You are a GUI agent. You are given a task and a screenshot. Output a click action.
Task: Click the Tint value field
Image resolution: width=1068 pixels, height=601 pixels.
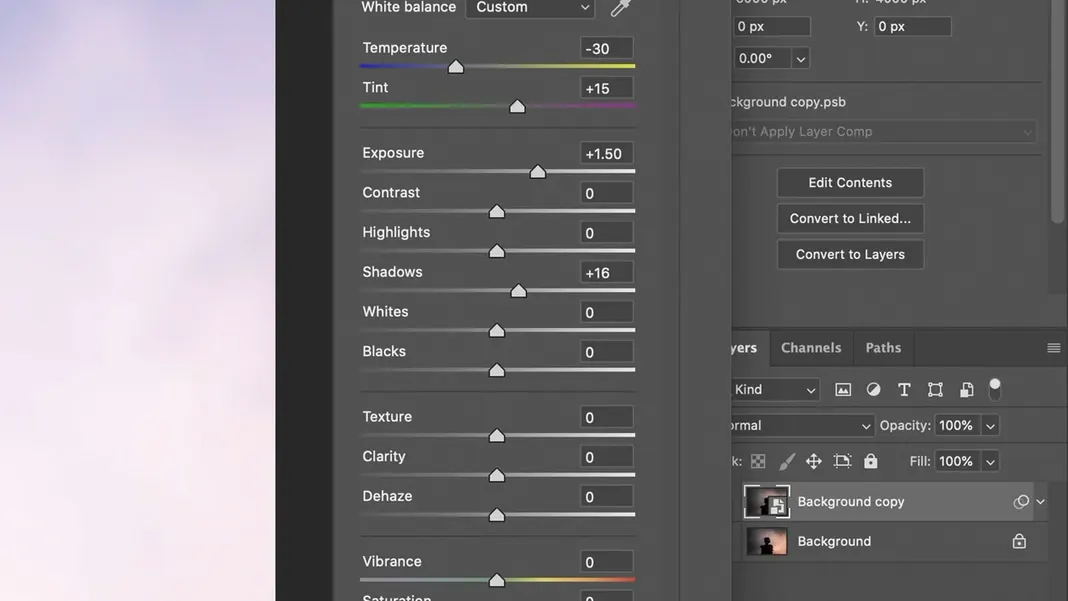[x=606, y=89]
